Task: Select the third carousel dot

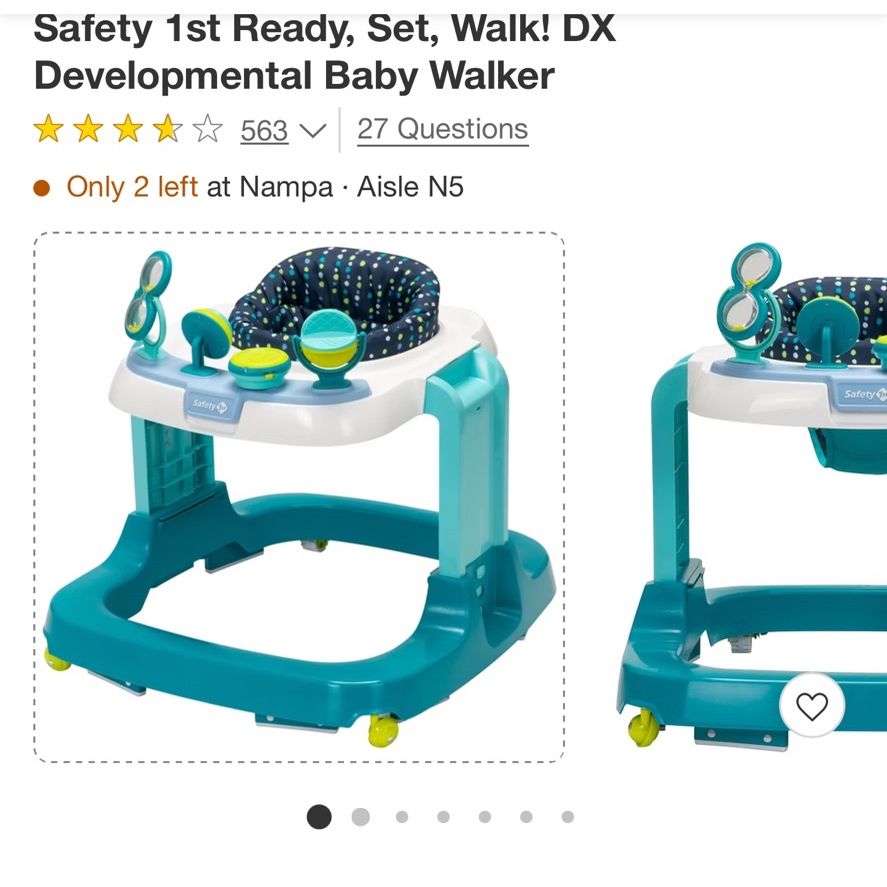Action: (x=402, y=817)
